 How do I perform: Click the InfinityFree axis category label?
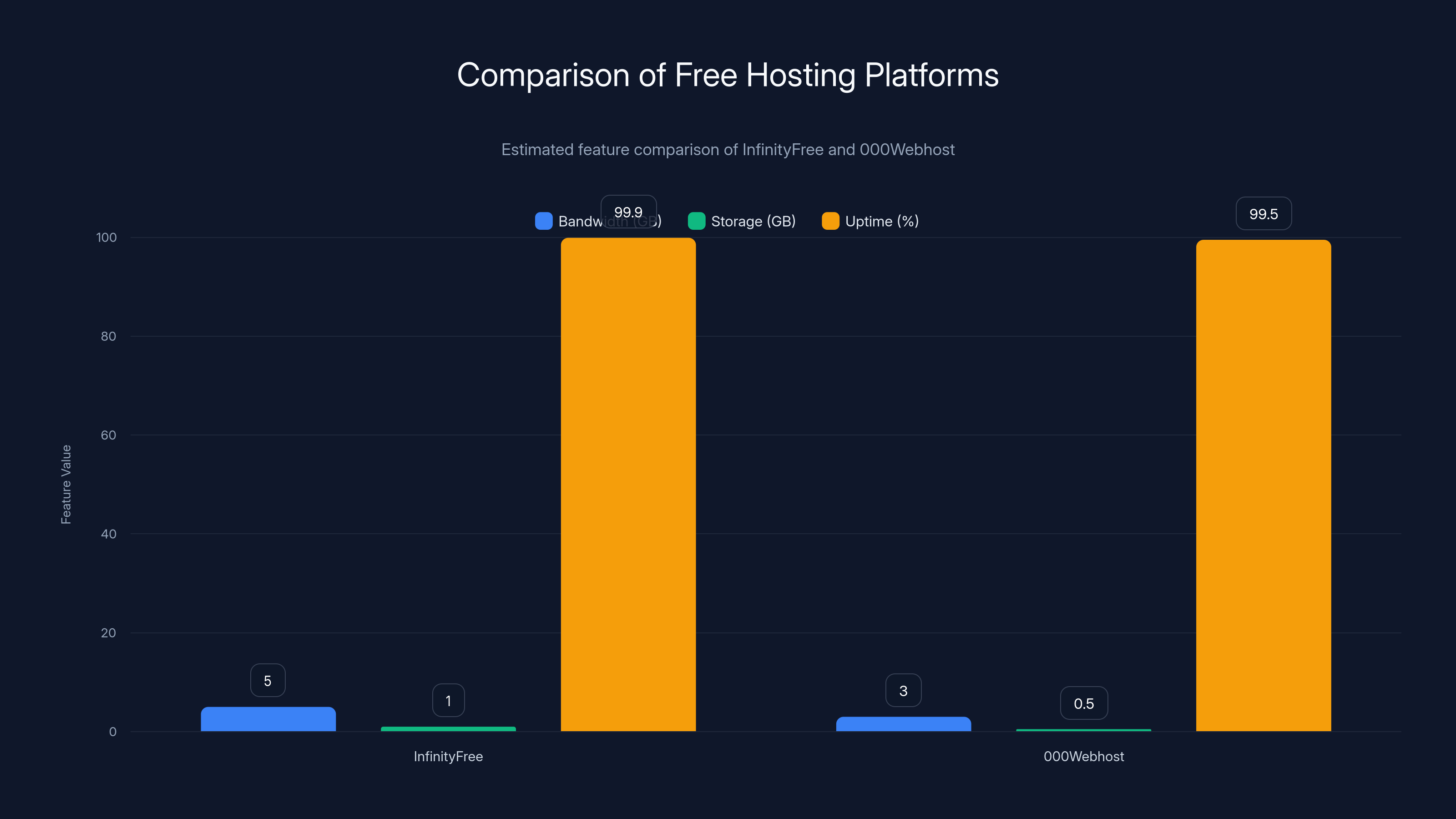(x=448, y=756)
